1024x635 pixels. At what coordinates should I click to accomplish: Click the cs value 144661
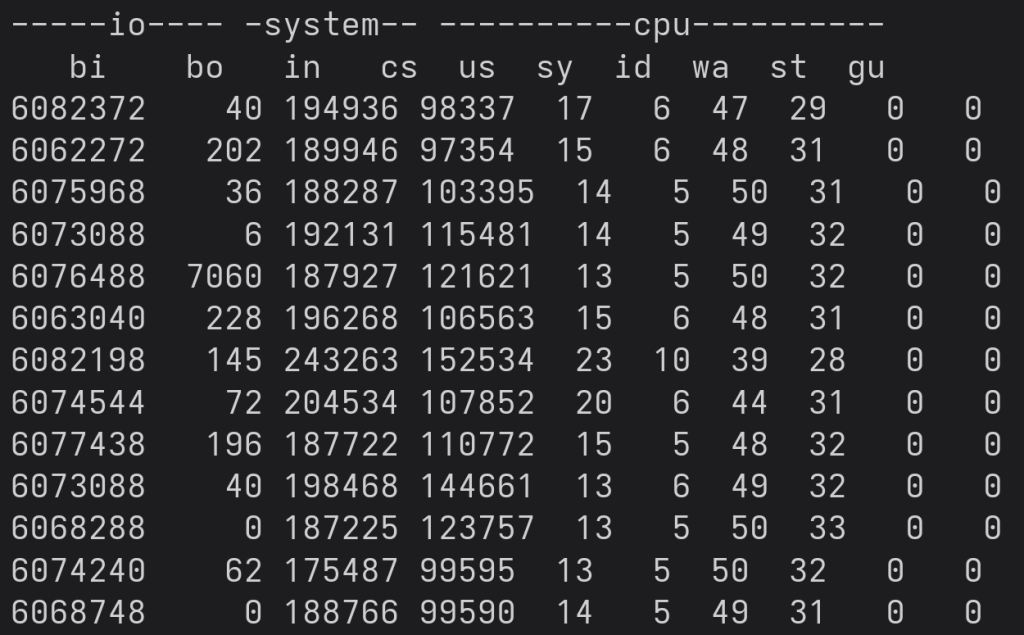(476, 486)
